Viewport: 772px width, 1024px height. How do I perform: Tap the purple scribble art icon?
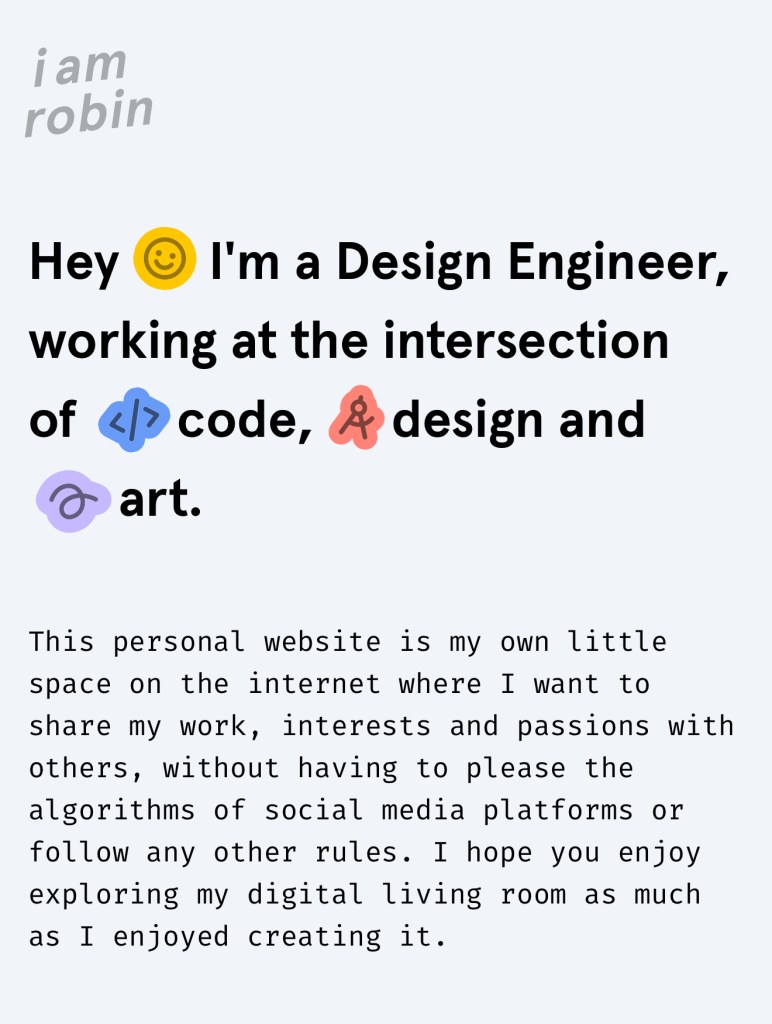tap(72, 500)
